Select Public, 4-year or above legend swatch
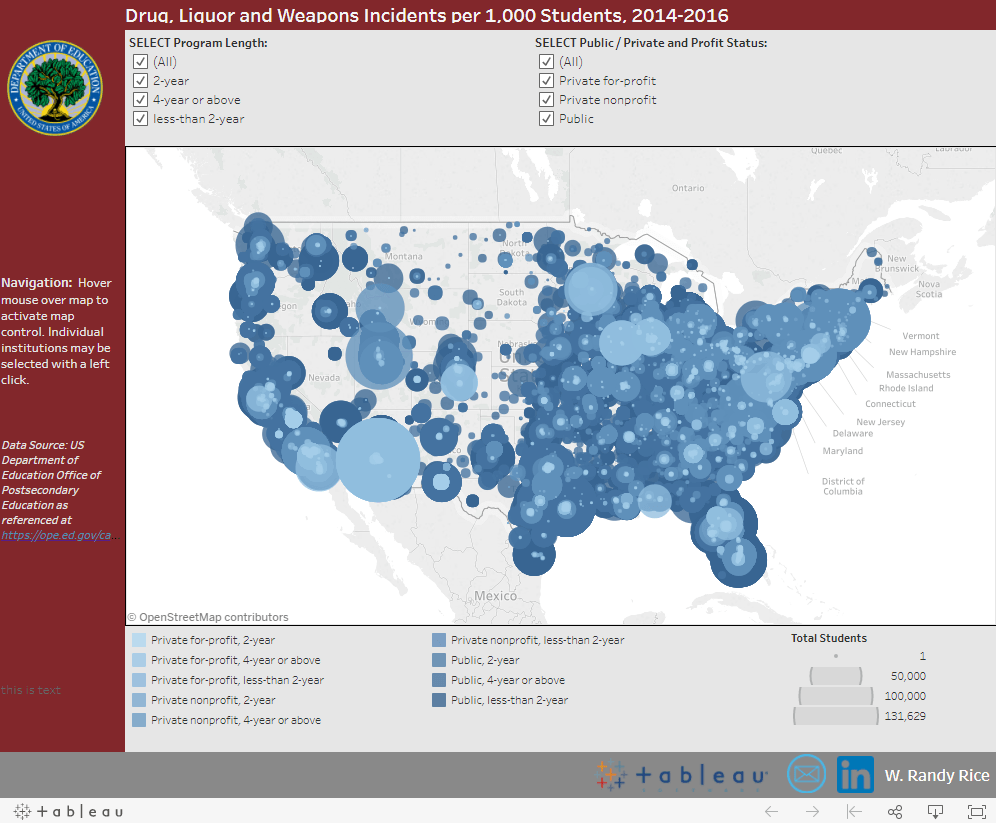Image resolution: width=996 pixels, height=823 pixels. 438,680
